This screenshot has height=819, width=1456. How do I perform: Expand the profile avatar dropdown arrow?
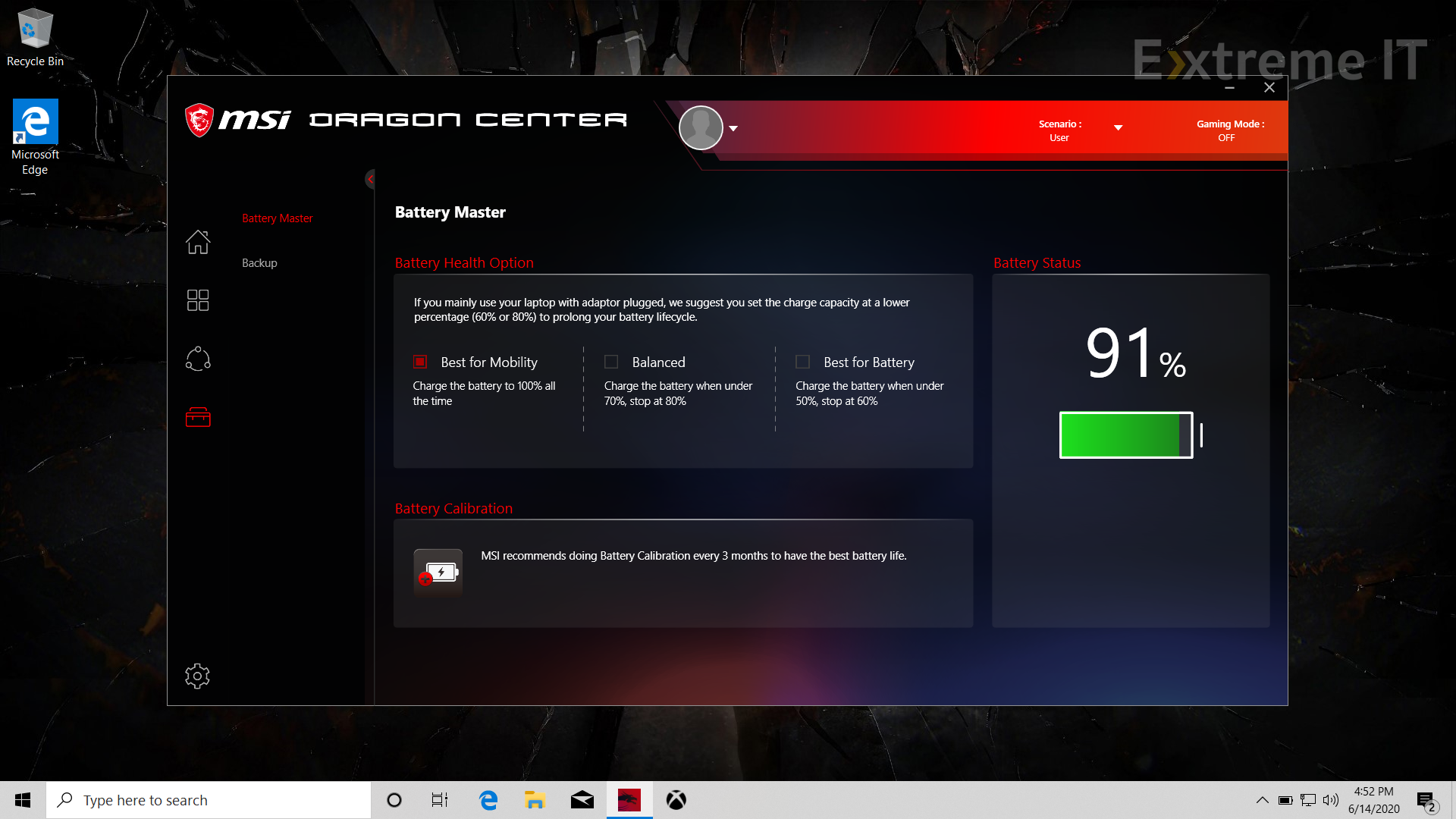[x=733, y=128]
